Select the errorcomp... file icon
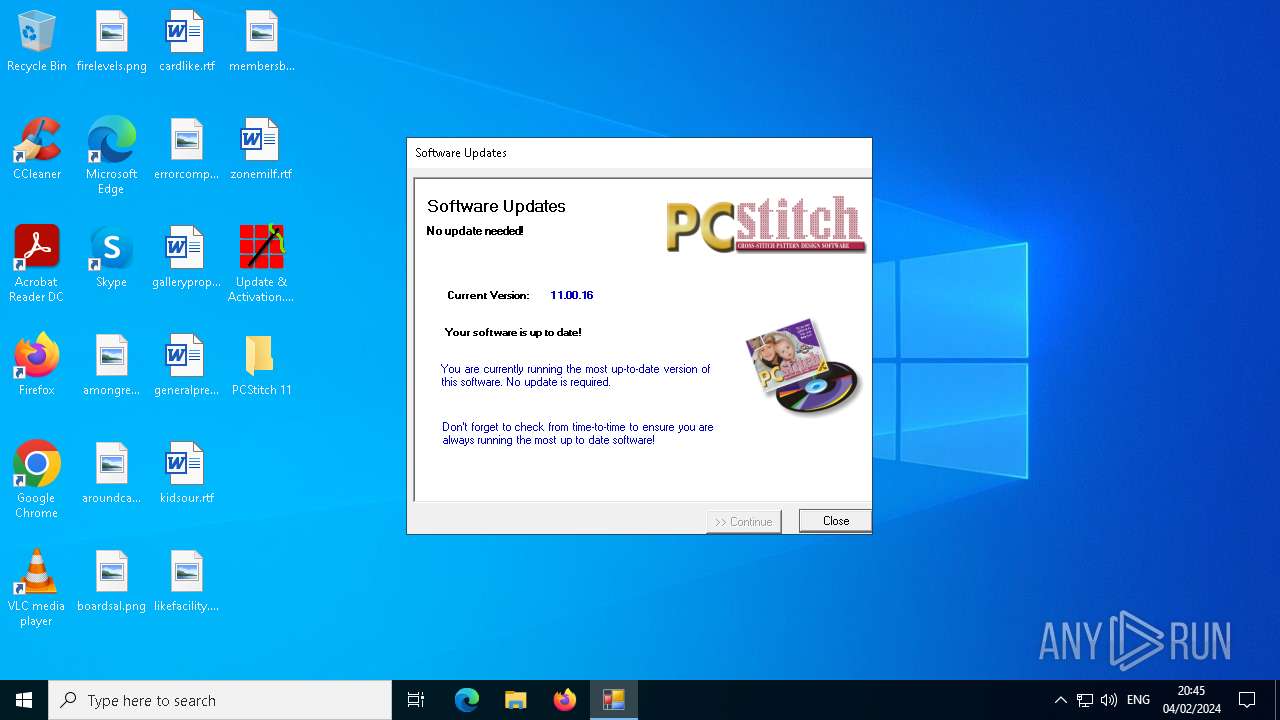 tap(187, 150)
